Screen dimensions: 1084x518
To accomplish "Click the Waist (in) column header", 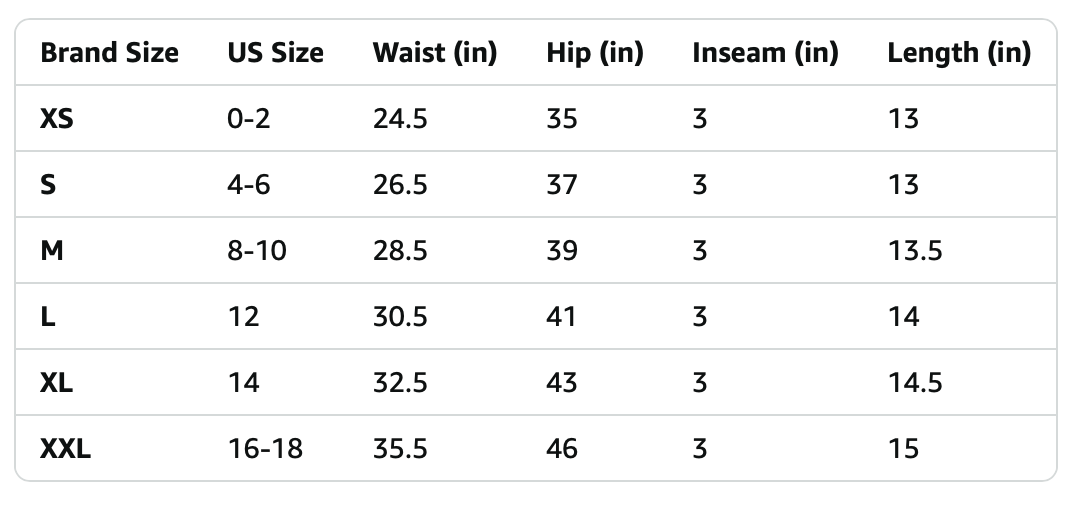I will (434, 53).
